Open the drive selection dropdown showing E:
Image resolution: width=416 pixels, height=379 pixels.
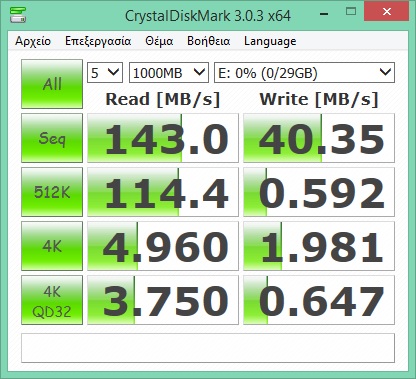(x=304, y=73)
